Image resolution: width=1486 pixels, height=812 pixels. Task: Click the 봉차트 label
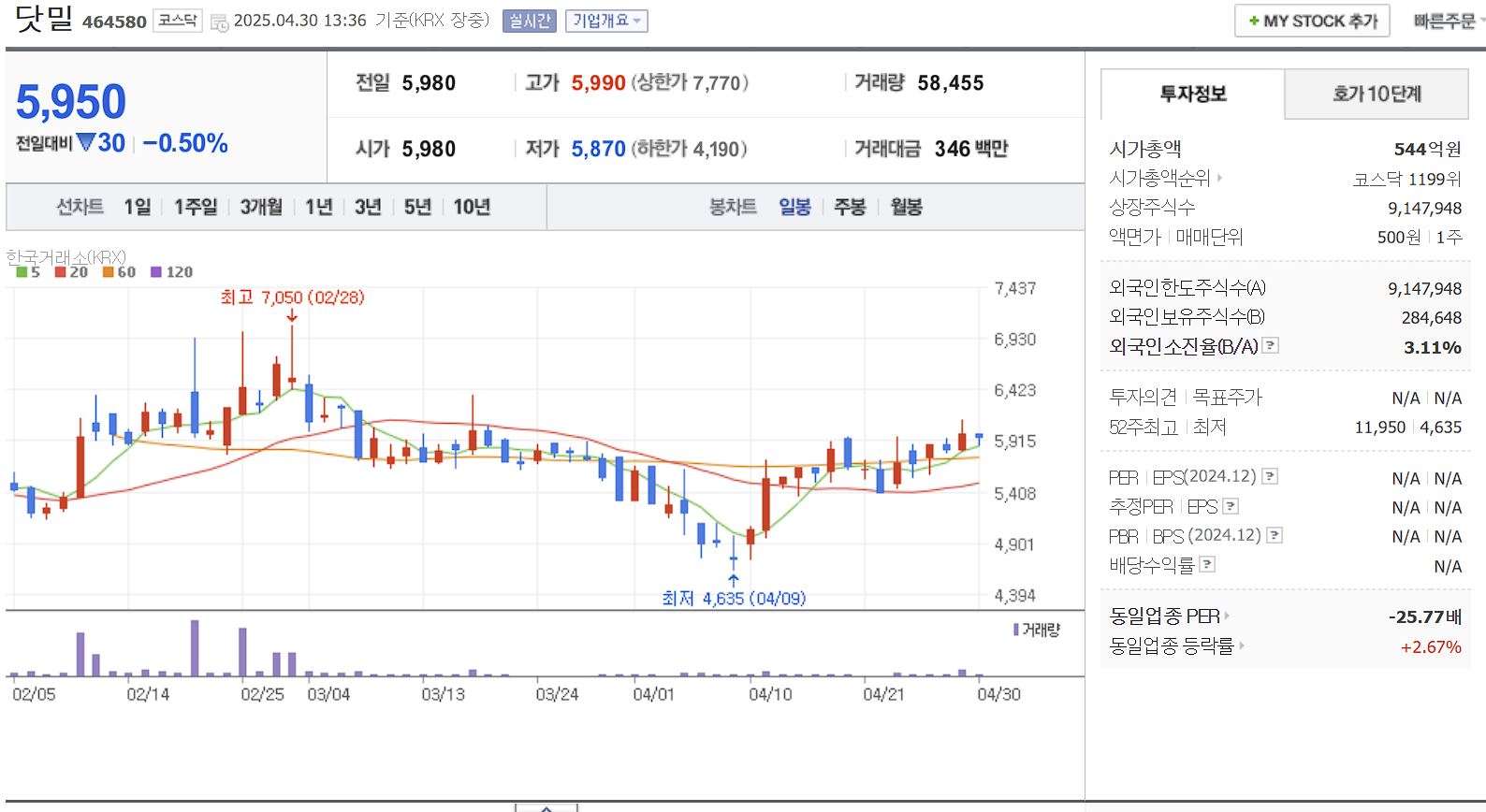tap(733, 207)
